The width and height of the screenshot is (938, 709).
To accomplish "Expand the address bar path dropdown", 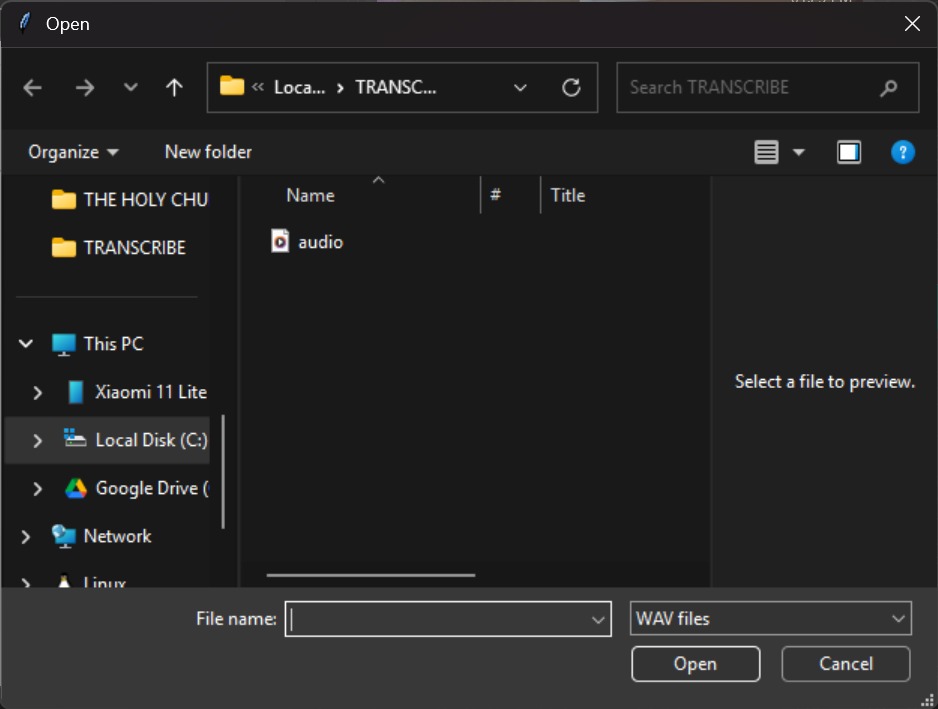I will click(520, 88).
